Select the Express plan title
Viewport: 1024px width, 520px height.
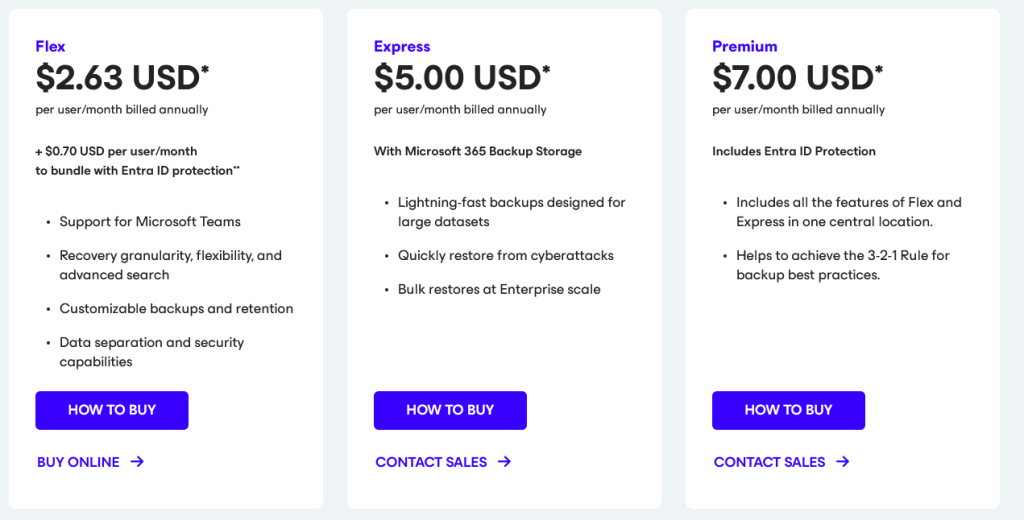[x=402, y=46]
